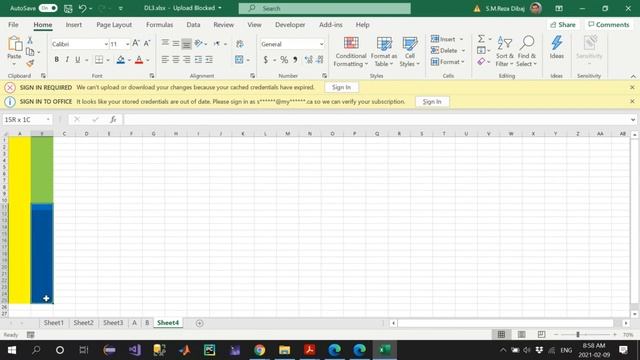Screen dimensions: 640x360
Task: Toggle Center alignment
Action: coord(176,60)
